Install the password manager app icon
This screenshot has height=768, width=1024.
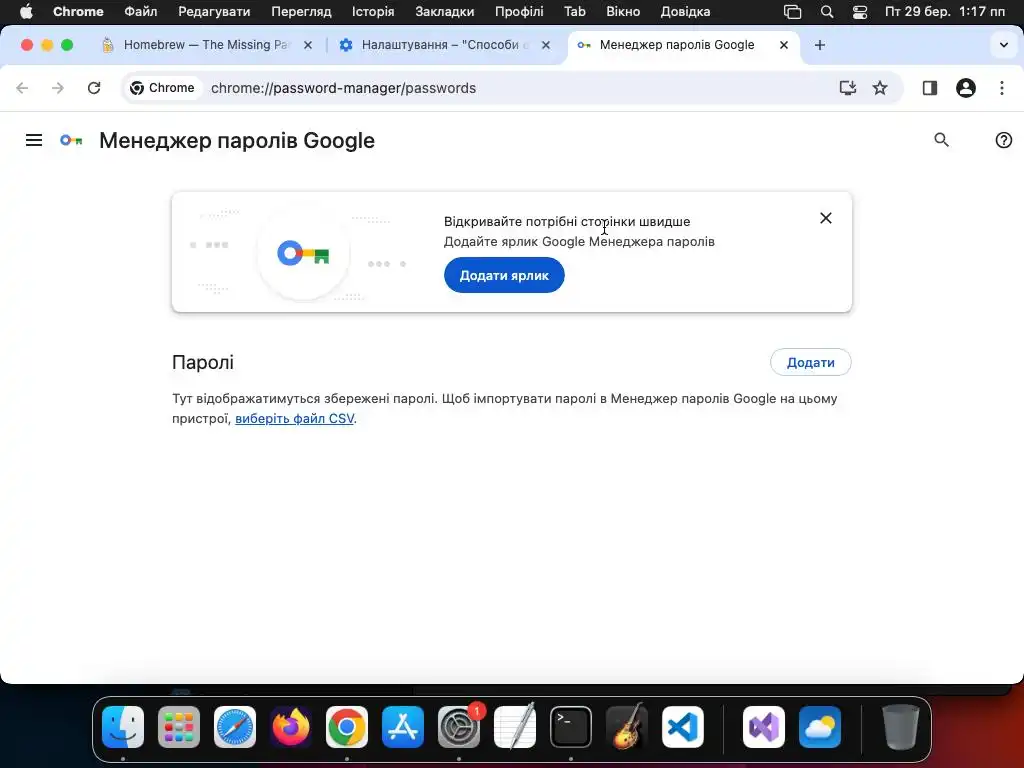(847, 88)
